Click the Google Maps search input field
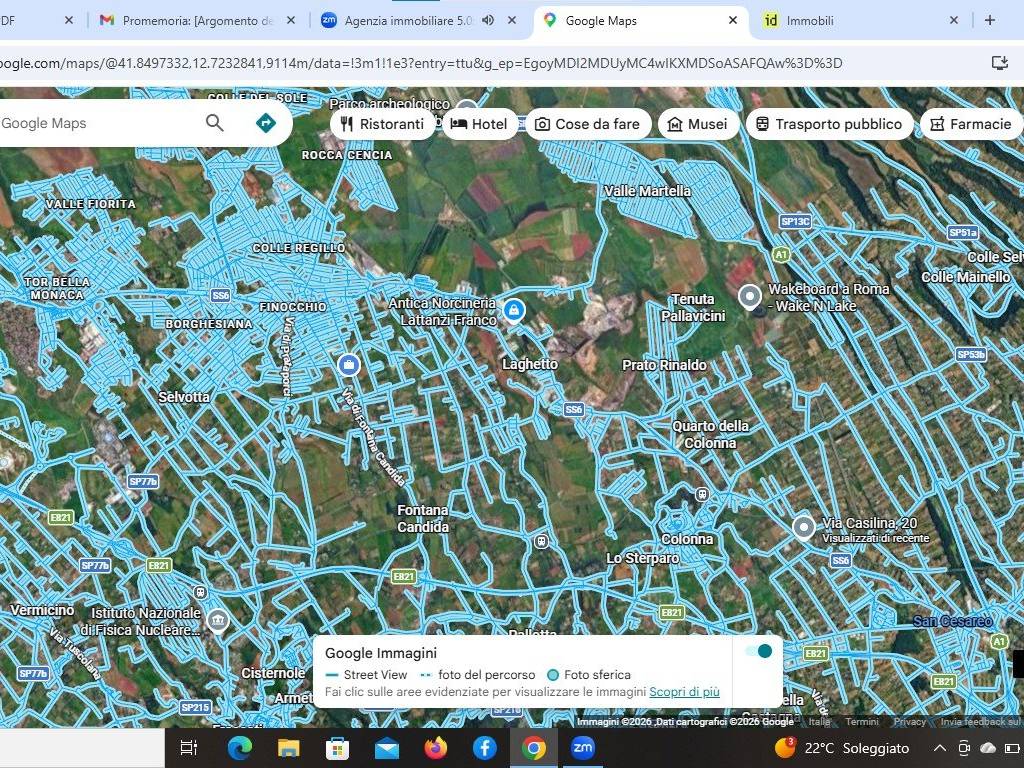This screenshot has height=768, width=1024. [x=98, y=123]
